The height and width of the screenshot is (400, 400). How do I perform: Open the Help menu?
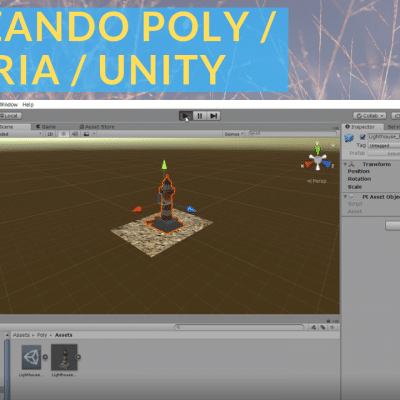click(x=28, y=105)
